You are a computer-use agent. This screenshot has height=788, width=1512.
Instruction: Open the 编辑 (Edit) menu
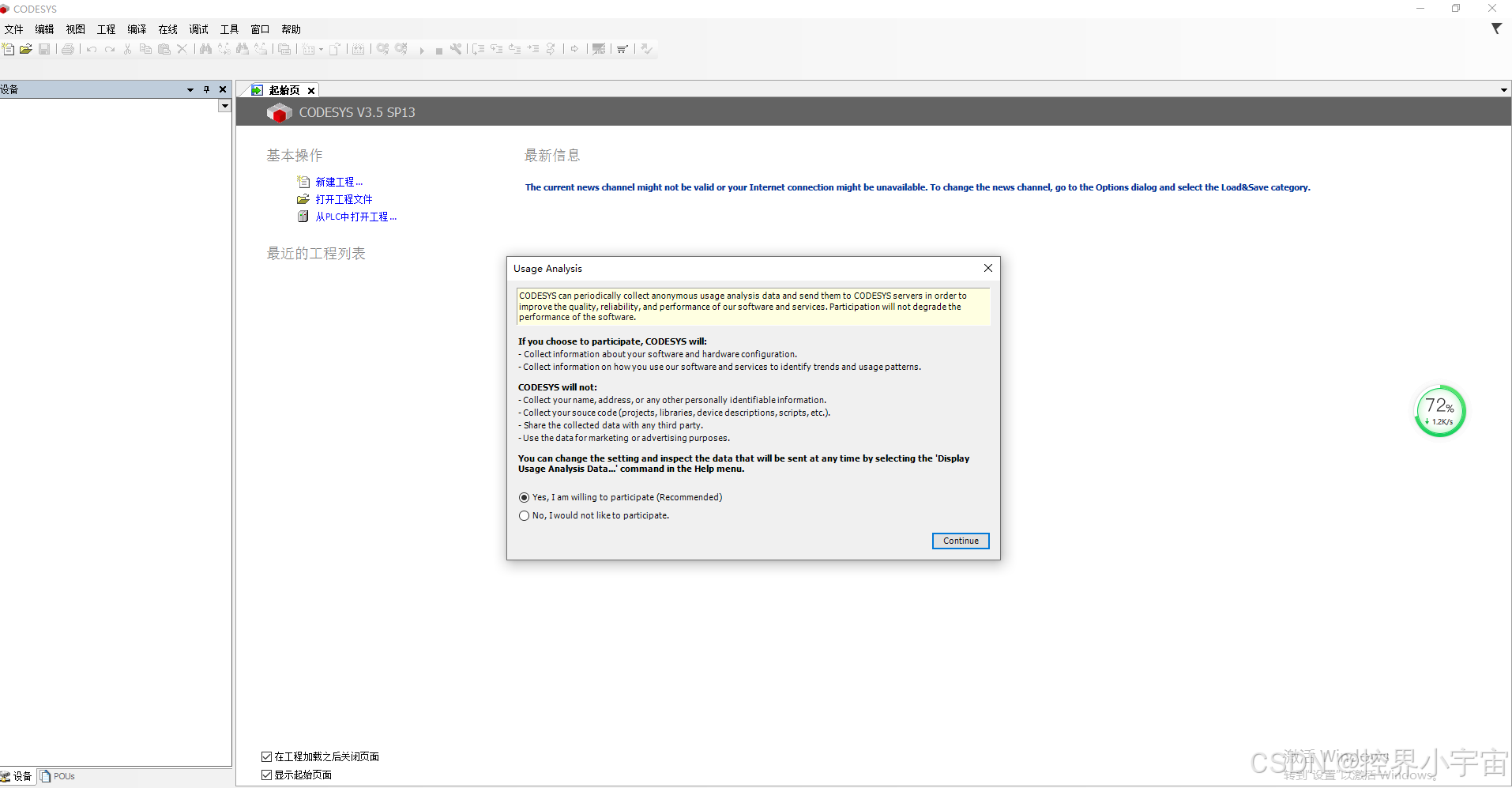(45, 29)
